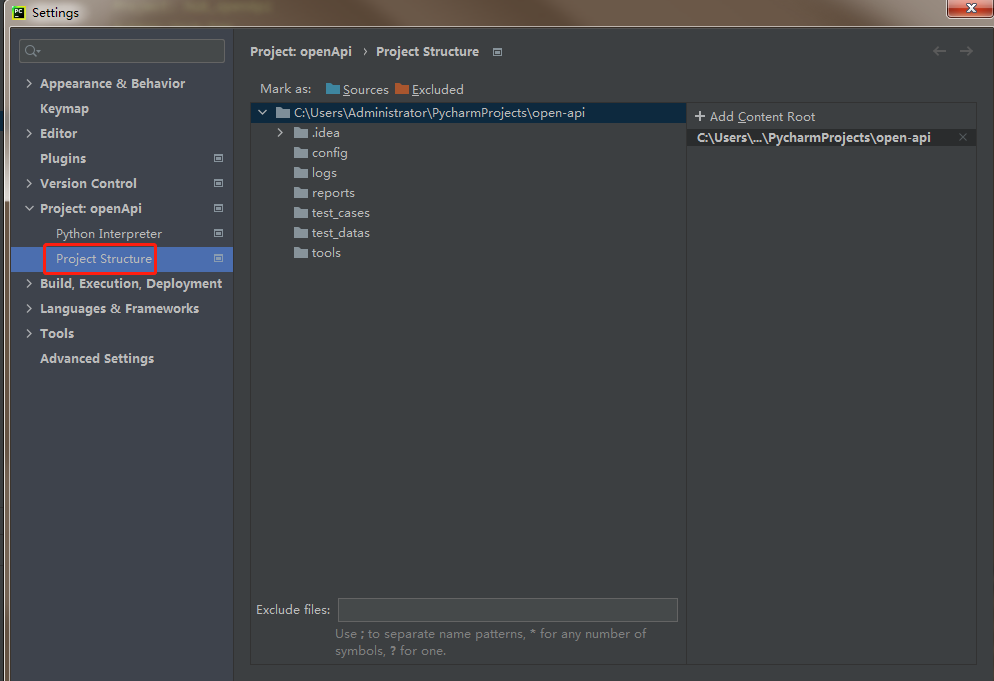
Task: Click the reports folder icon
Action: (301, 193)
